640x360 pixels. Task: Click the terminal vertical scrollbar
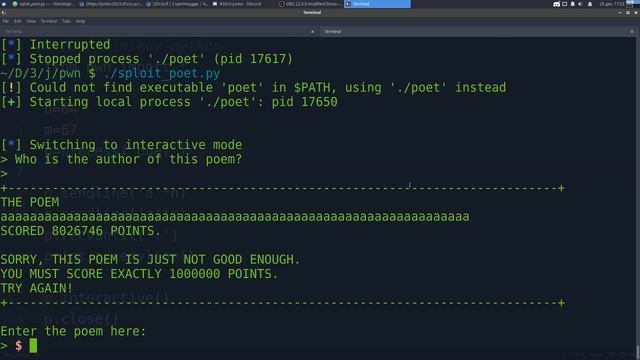click(x=638, y=198)
